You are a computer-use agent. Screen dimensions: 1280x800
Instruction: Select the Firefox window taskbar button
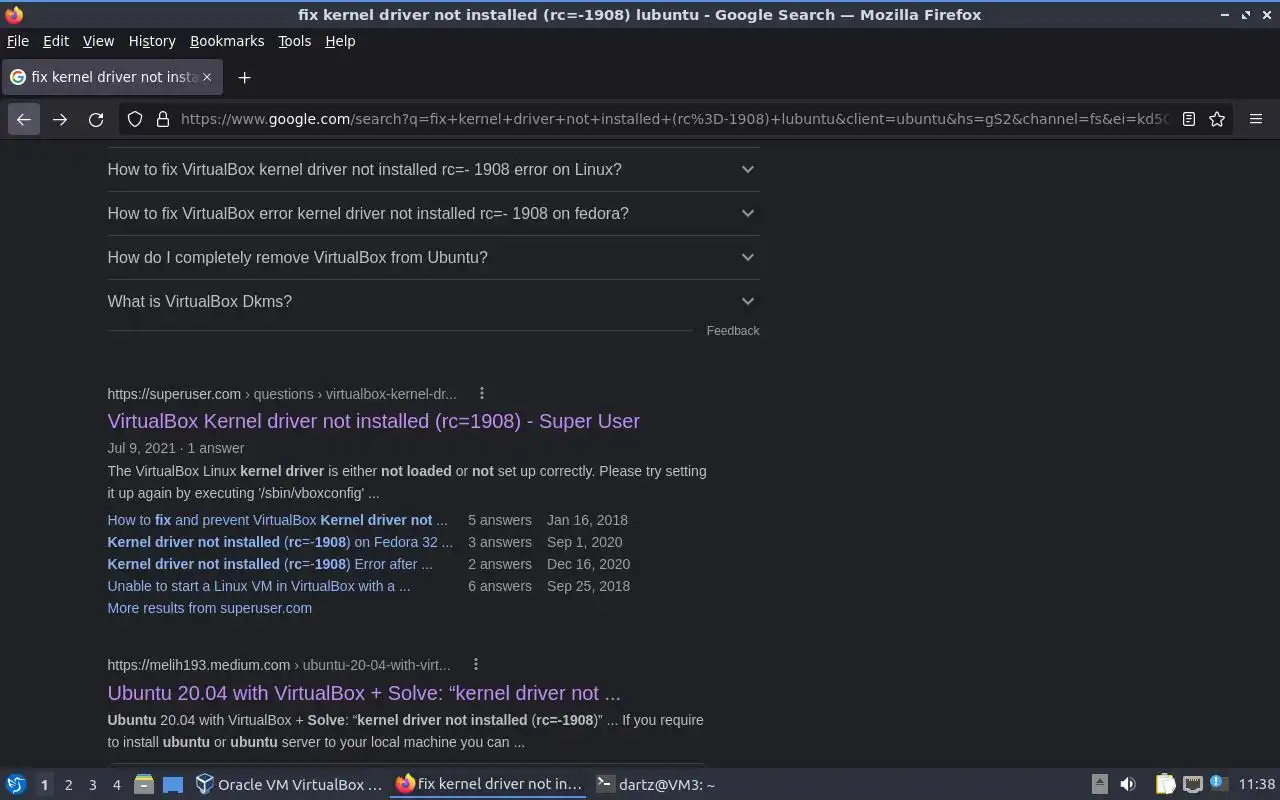tap(489, 785)
